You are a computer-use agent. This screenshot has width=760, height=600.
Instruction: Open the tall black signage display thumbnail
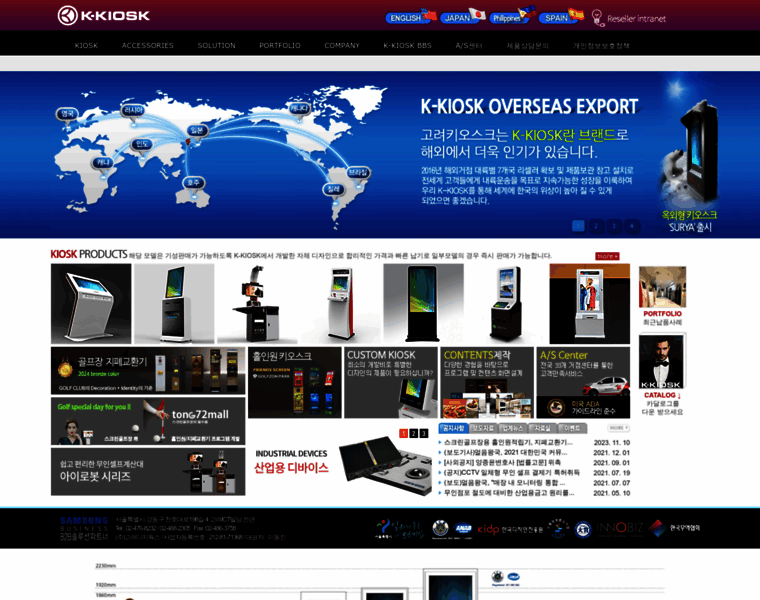(x=424, y=304)
